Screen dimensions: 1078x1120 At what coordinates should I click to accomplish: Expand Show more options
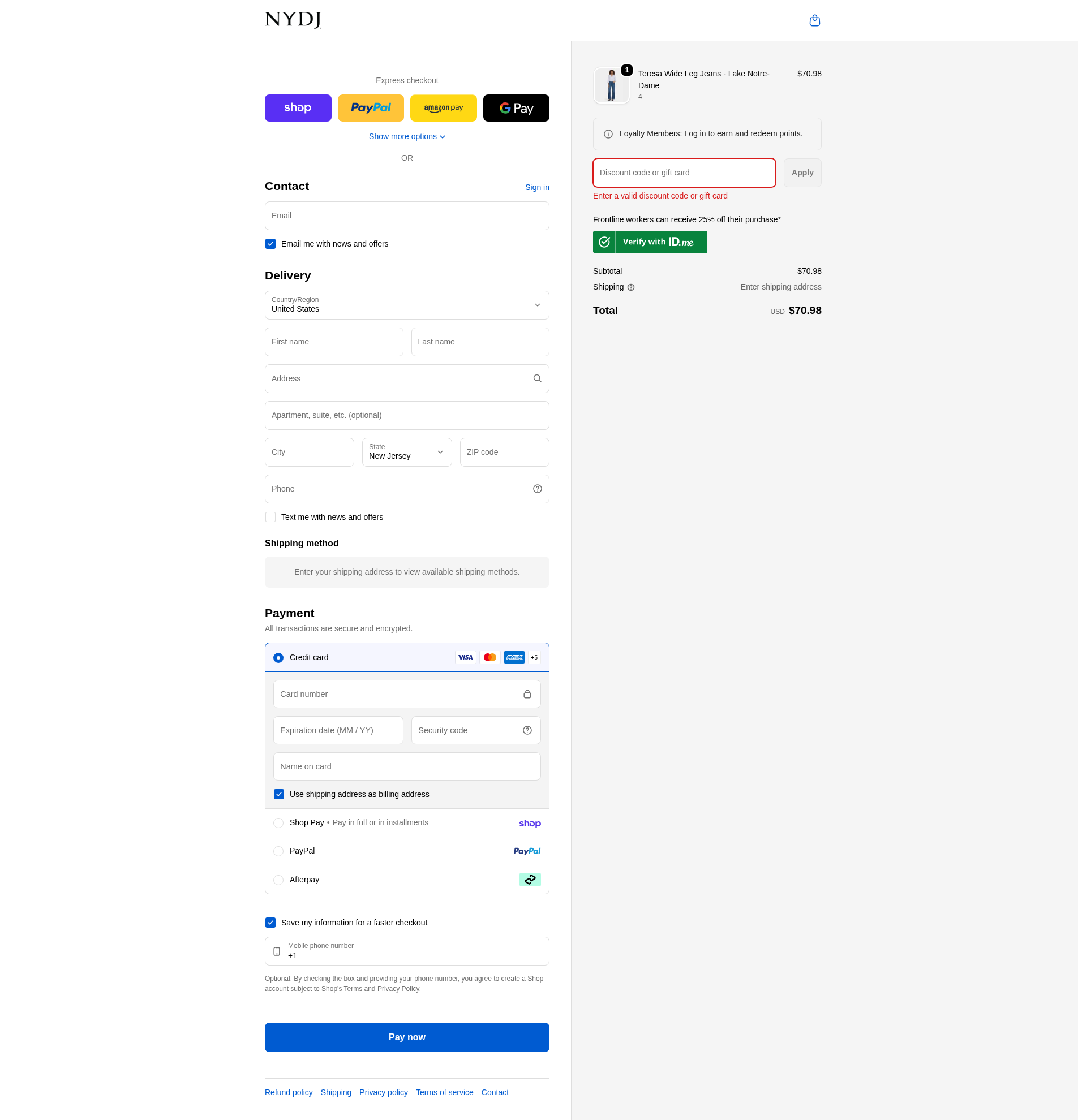click(x=406, y=136)
